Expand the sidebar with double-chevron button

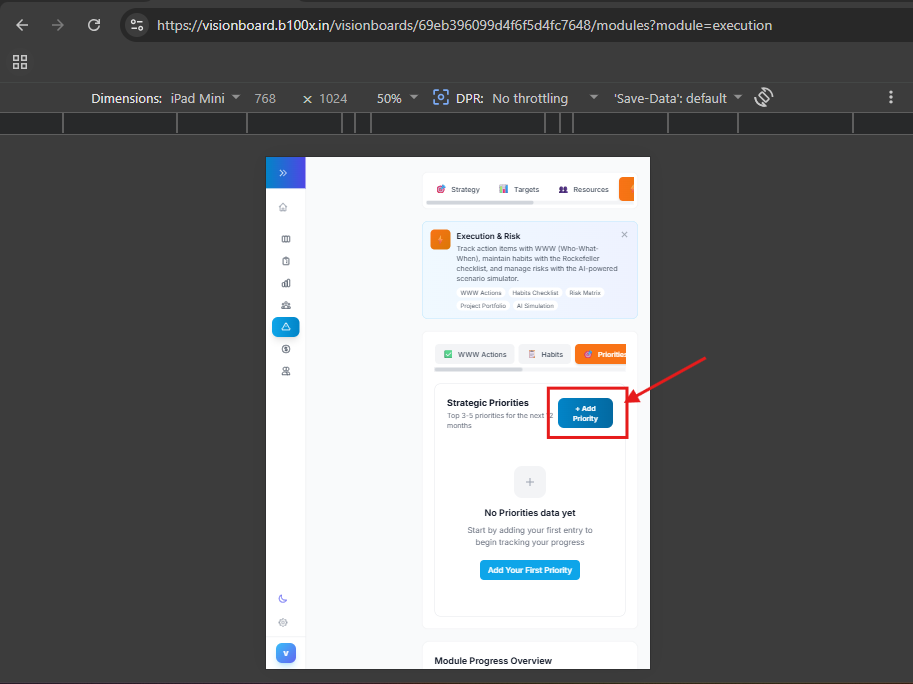coord(283,173)
